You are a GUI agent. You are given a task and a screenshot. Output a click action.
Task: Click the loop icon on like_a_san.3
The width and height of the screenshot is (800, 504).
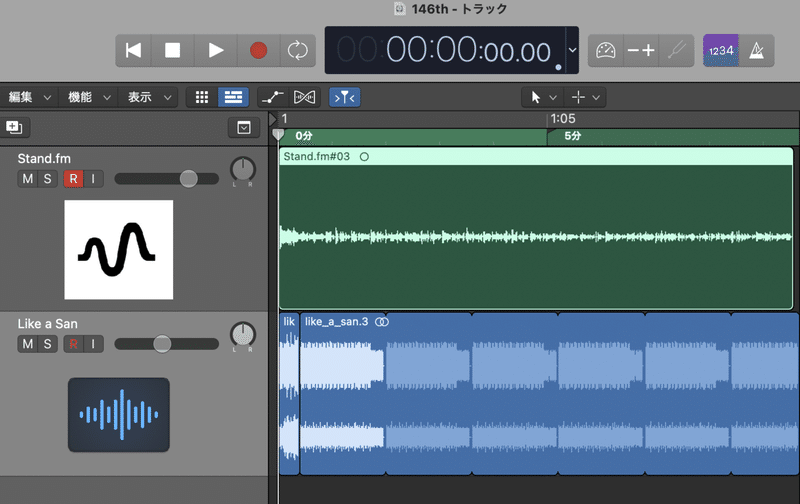(382, 322)
